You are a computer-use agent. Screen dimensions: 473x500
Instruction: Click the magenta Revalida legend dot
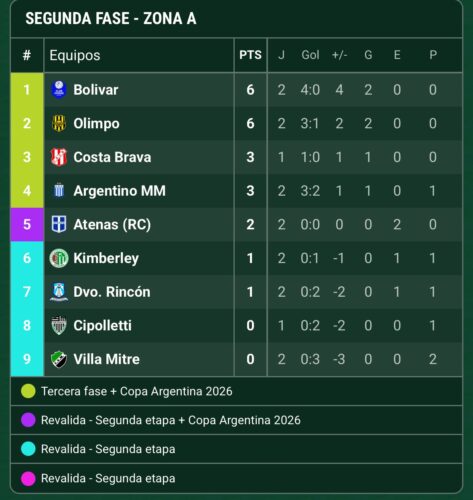tap(28, 478)
